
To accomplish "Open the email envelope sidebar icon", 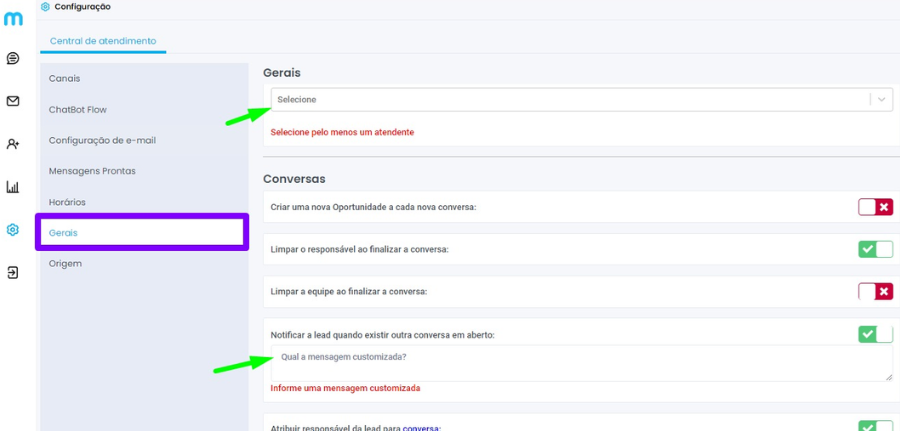I will click(x=13, y=101).
